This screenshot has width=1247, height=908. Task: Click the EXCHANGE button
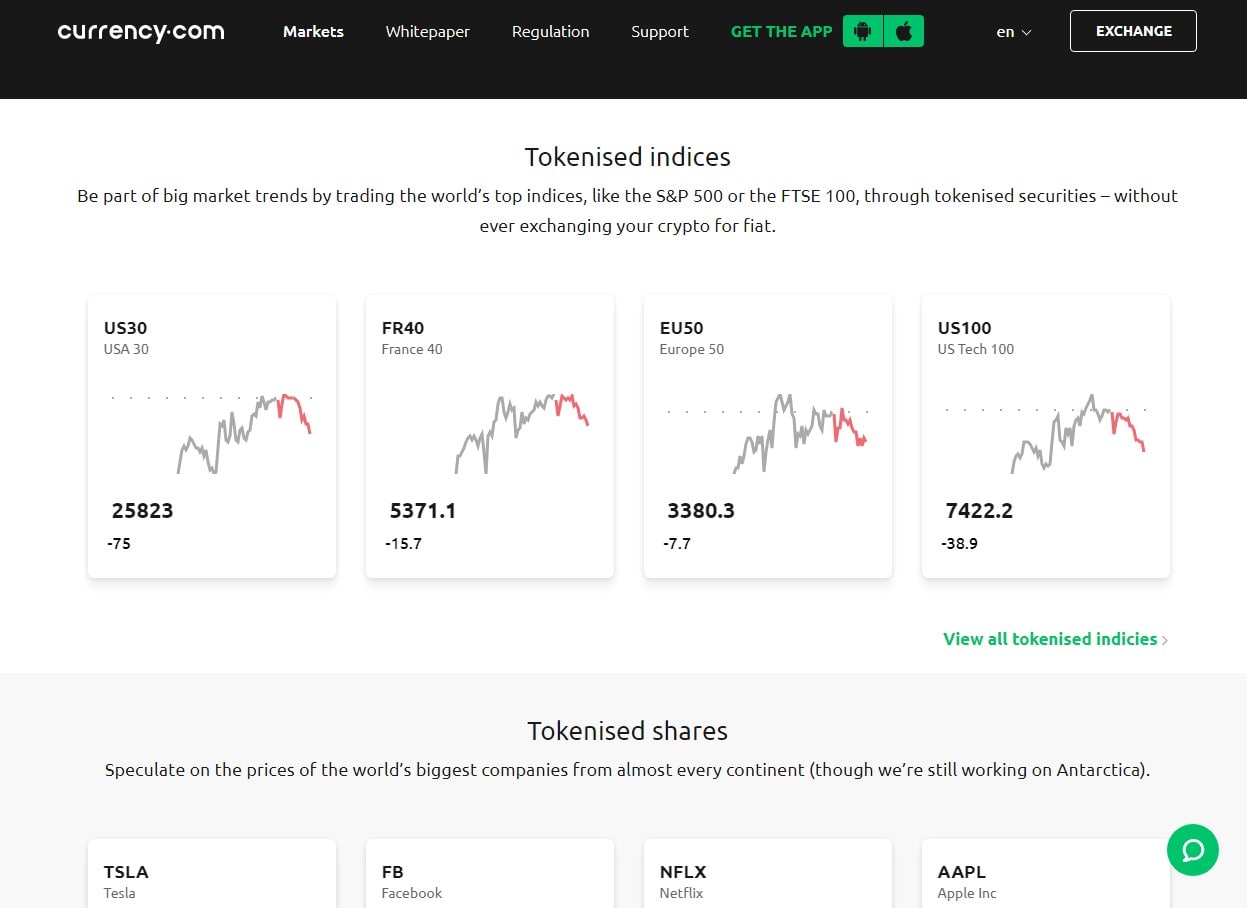pos(1132,31)
